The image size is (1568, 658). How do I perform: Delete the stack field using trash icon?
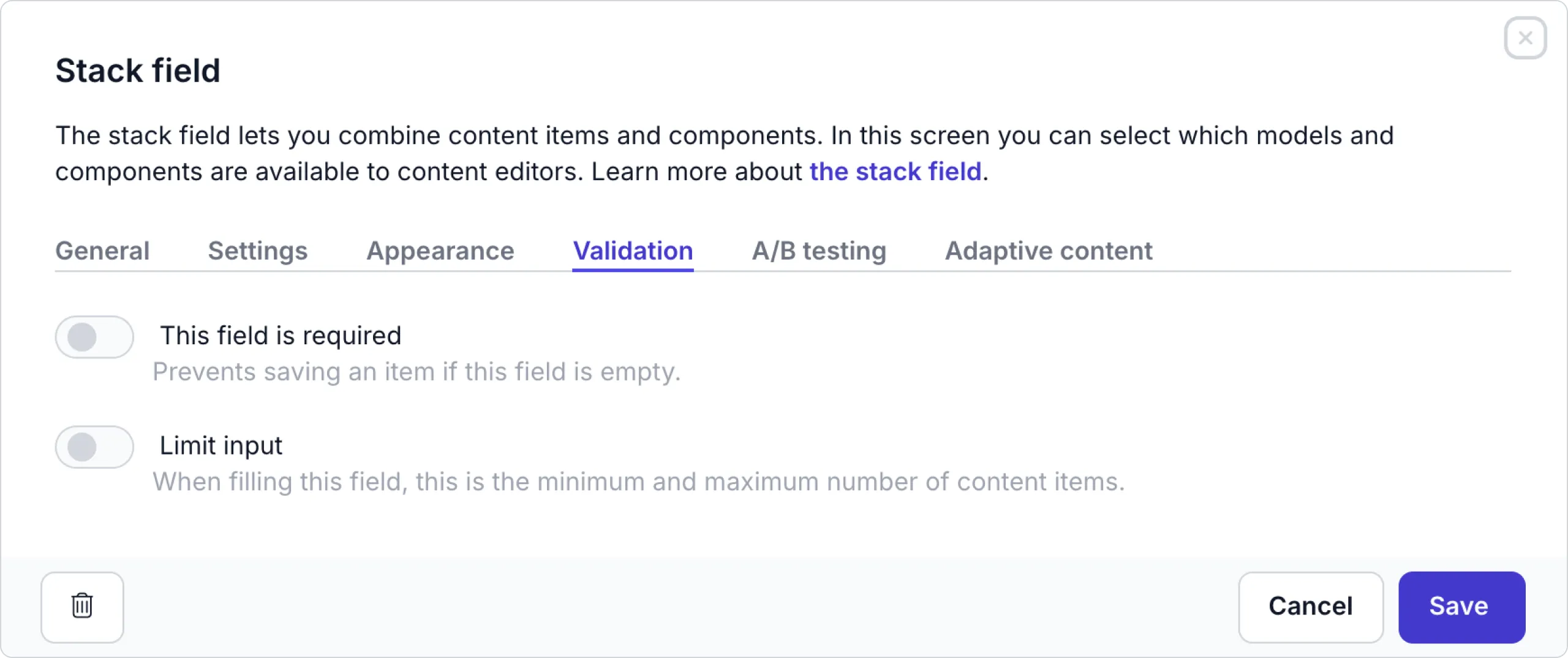tap(81, 607)
